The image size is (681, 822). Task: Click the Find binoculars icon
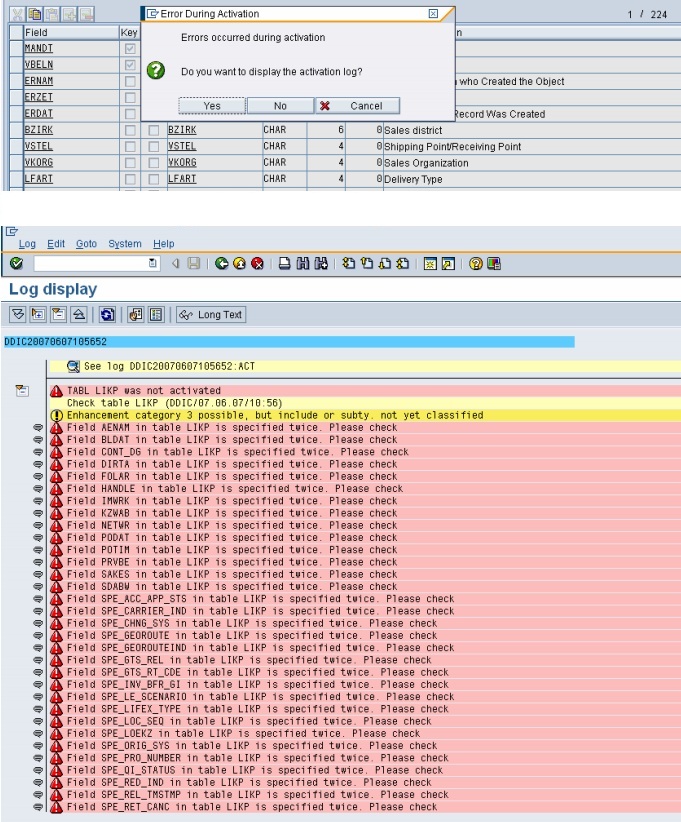[302, 263]
